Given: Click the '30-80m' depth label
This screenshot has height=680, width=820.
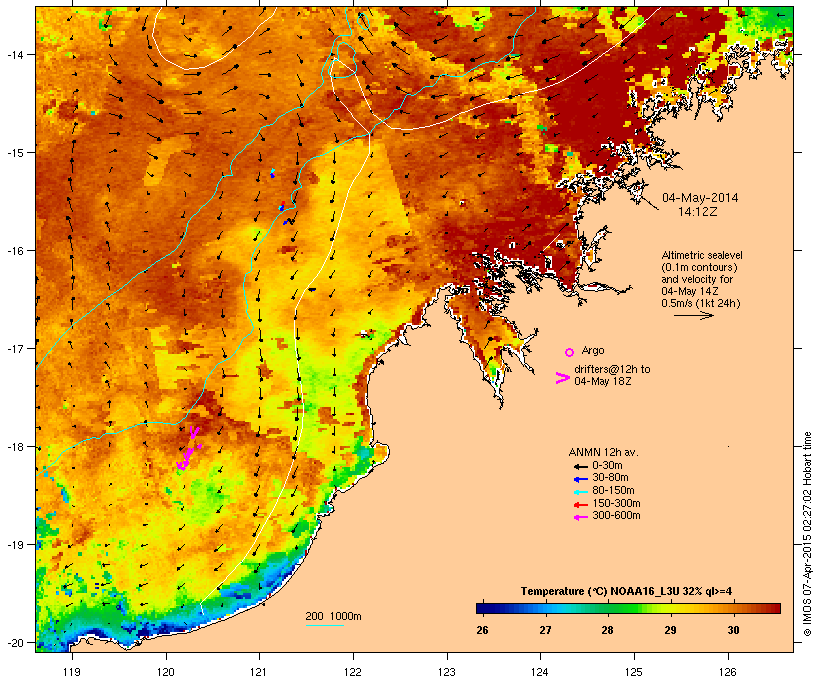Looking at the screenshot, I should [610, 478].
